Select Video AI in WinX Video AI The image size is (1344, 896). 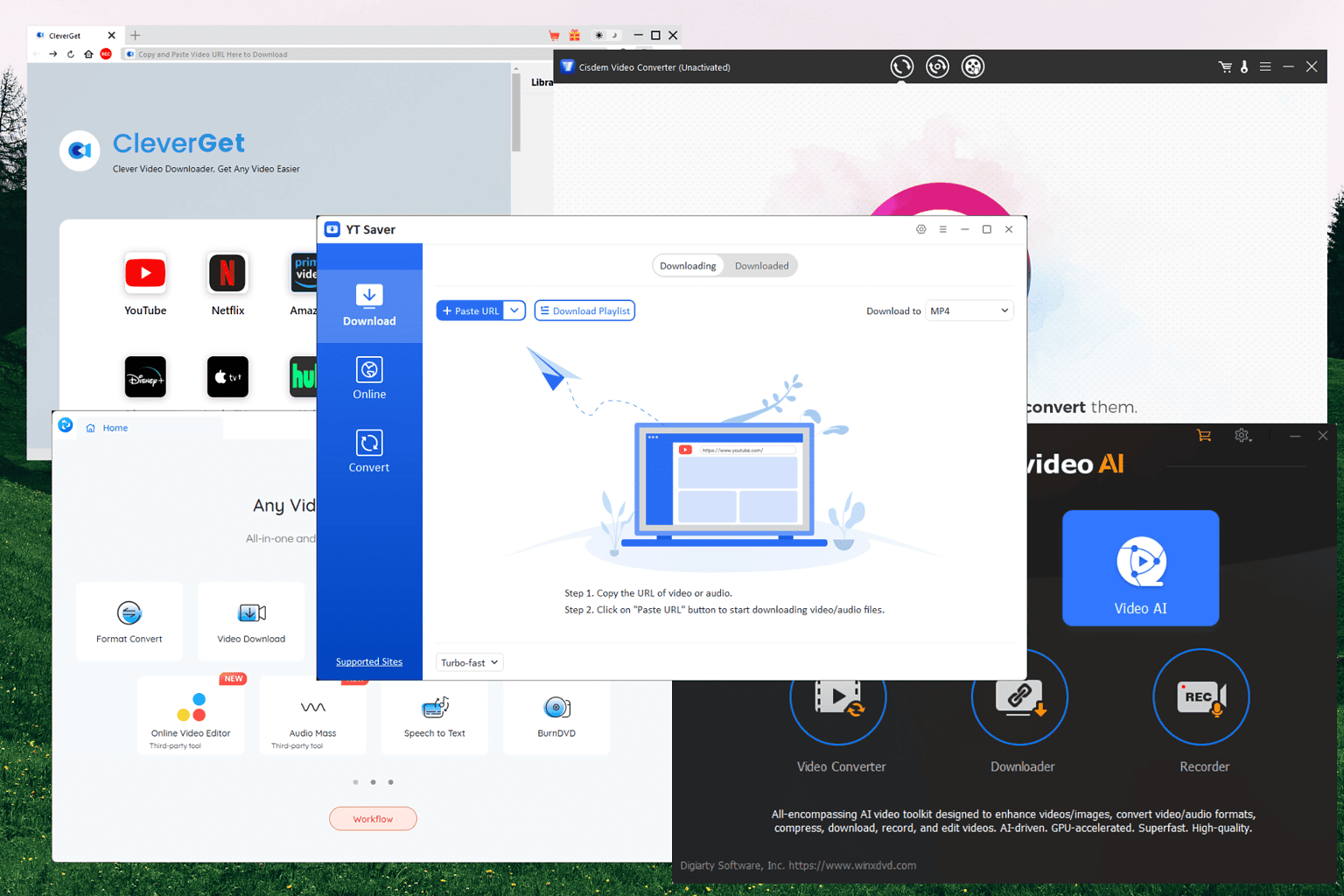[x=1140, y=568]
